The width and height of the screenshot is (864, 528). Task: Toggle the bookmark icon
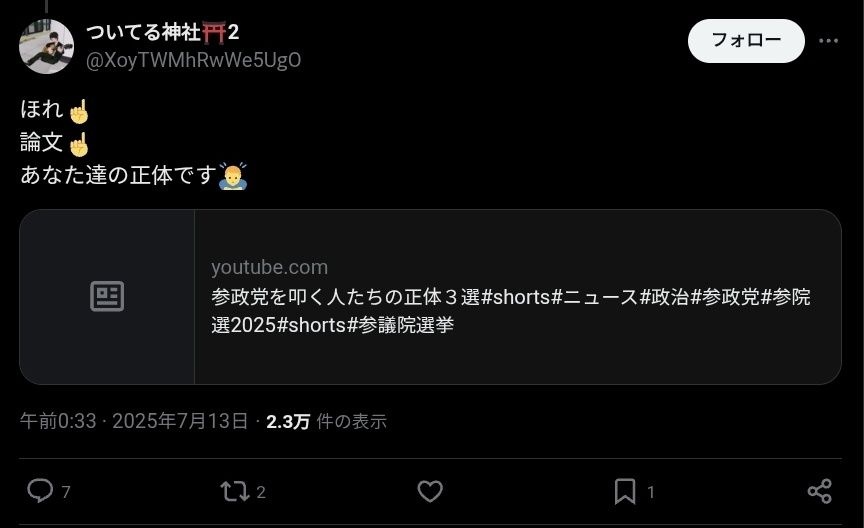pyautogui.click(x=625, y=491)
